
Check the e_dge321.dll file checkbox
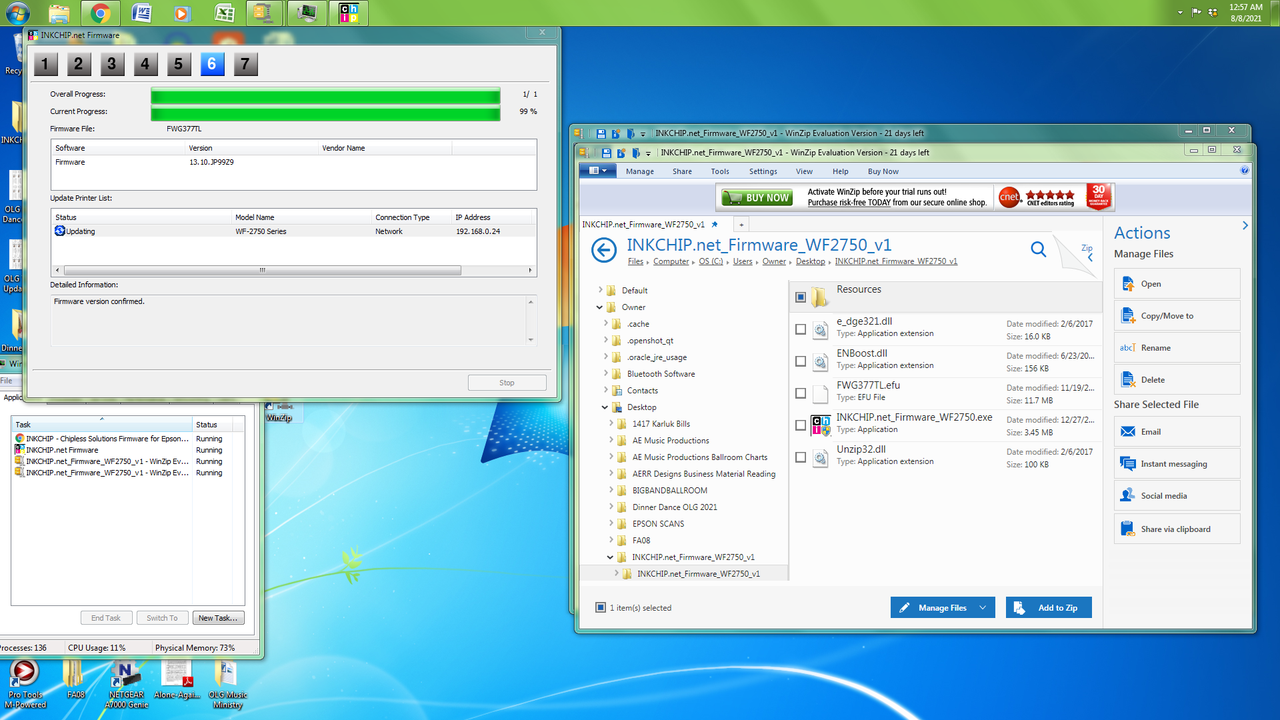(801, 329)
